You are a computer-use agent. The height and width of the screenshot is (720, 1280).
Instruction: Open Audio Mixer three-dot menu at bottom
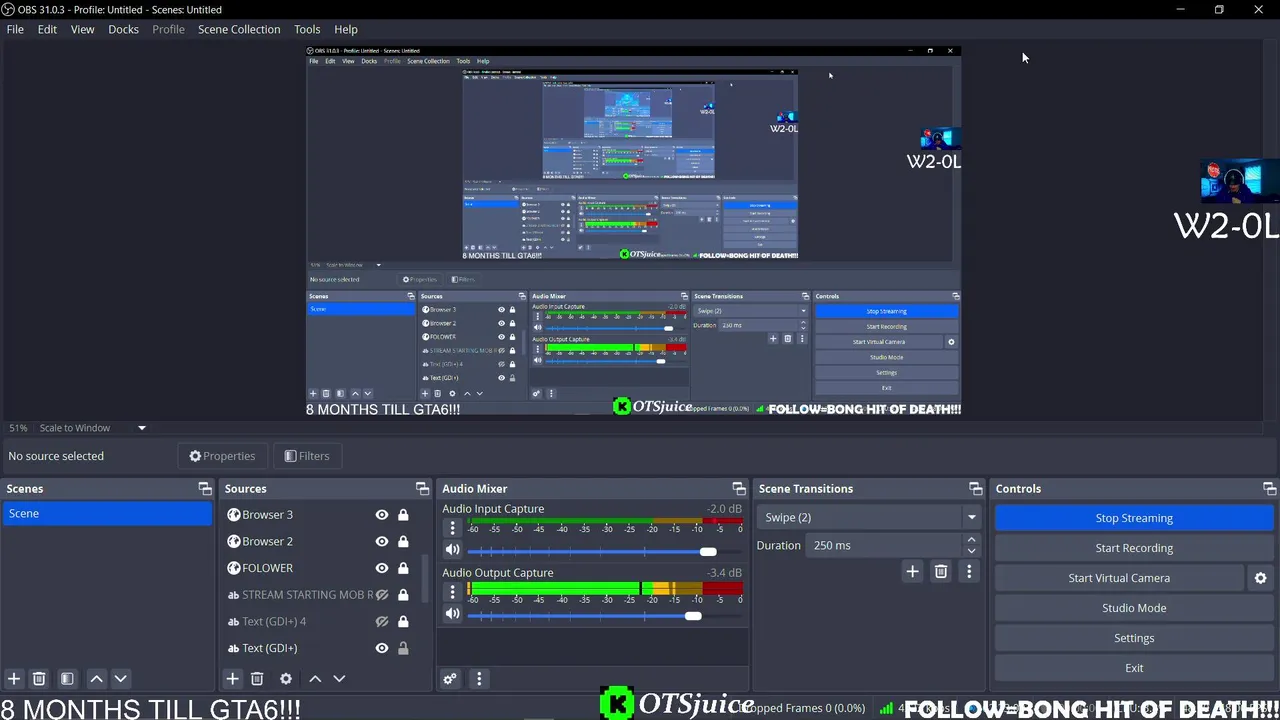point(479,678)
